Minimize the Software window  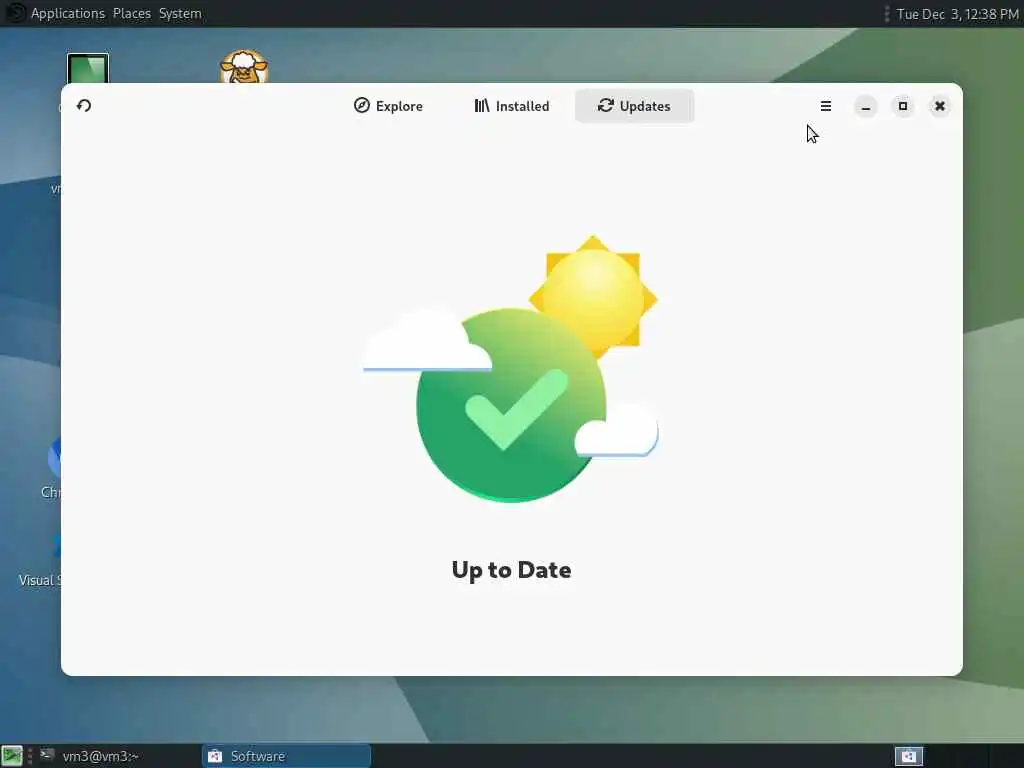[x=865, y=106]
